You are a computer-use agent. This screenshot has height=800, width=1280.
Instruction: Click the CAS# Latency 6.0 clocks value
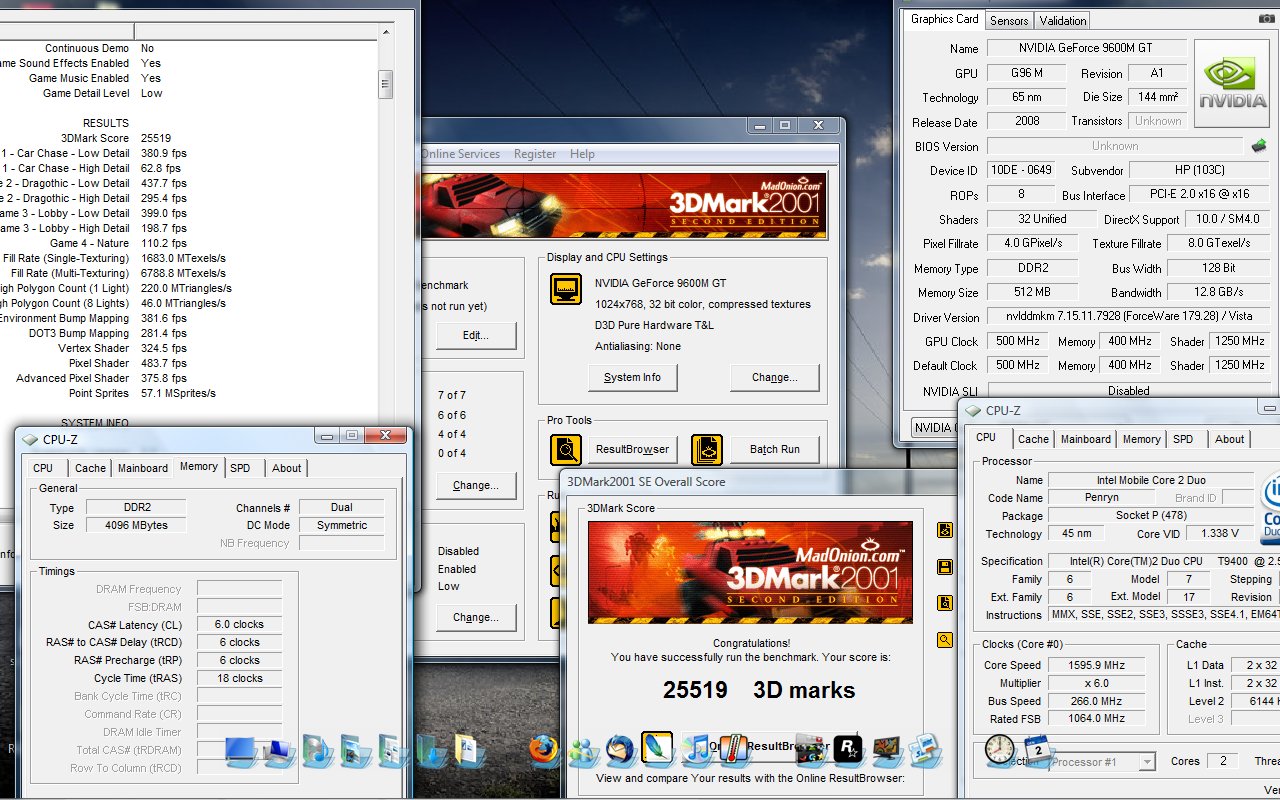click(x=239, y=624)
